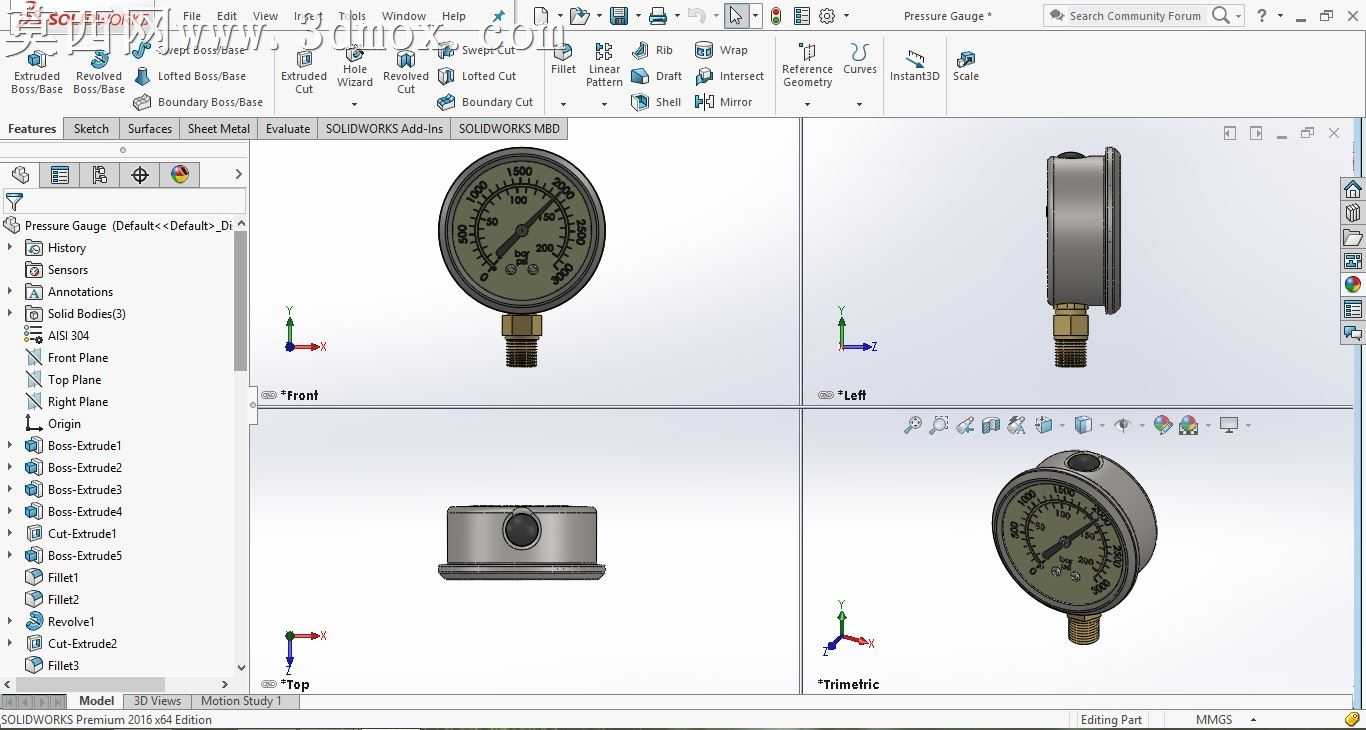Expand the Boss-Extrude1 feature
The width and height of the screenshot is (1366, 730).
[10, 446]
